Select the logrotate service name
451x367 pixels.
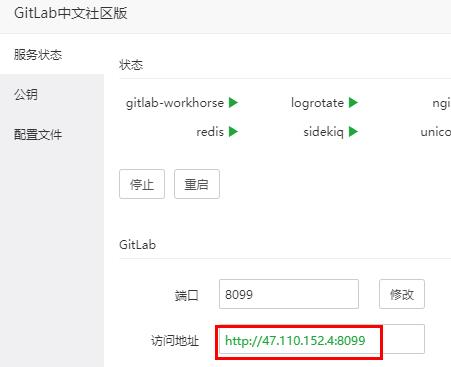click(x=317, y=103)
